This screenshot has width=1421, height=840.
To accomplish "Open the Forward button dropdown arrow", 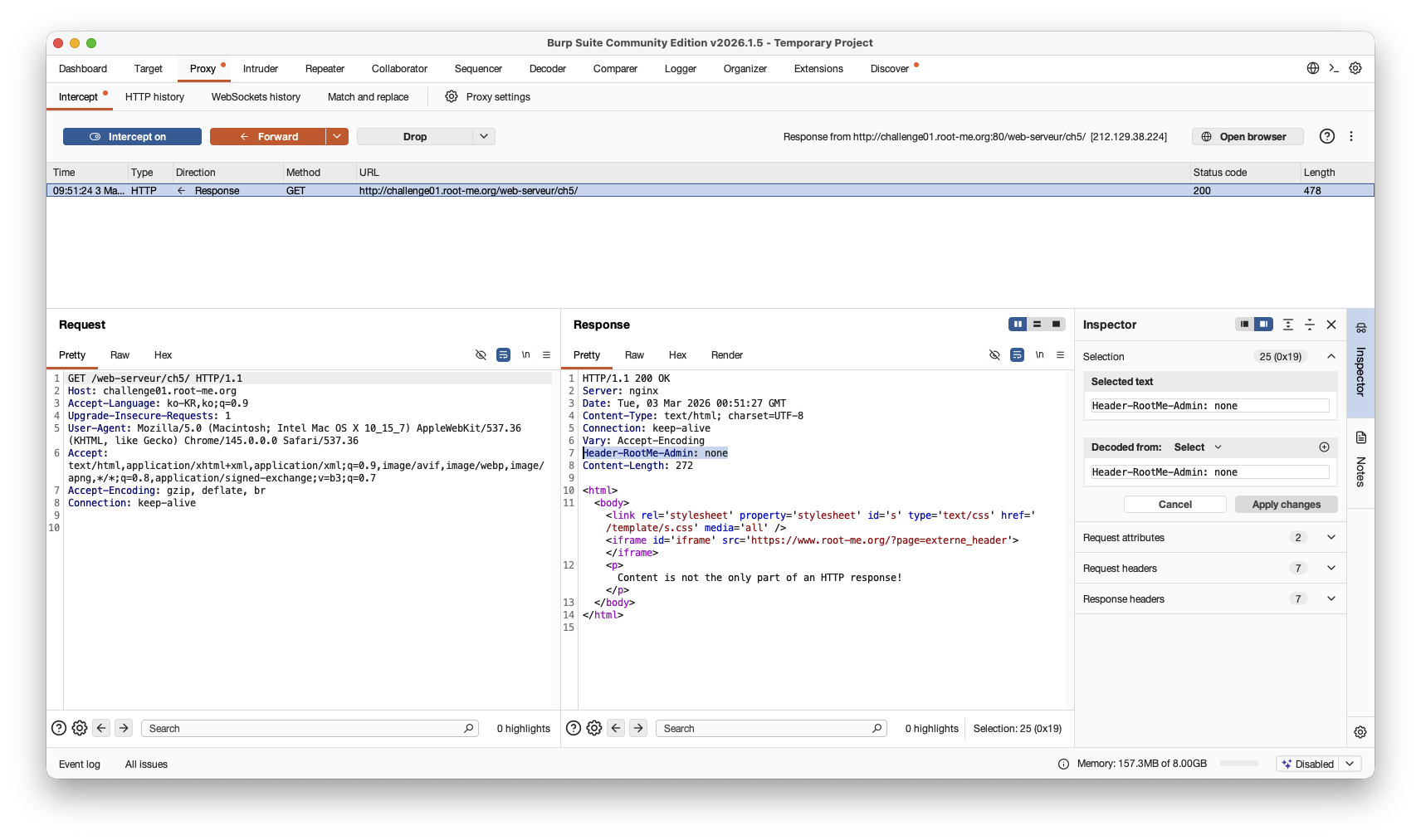I will (337, 136).
